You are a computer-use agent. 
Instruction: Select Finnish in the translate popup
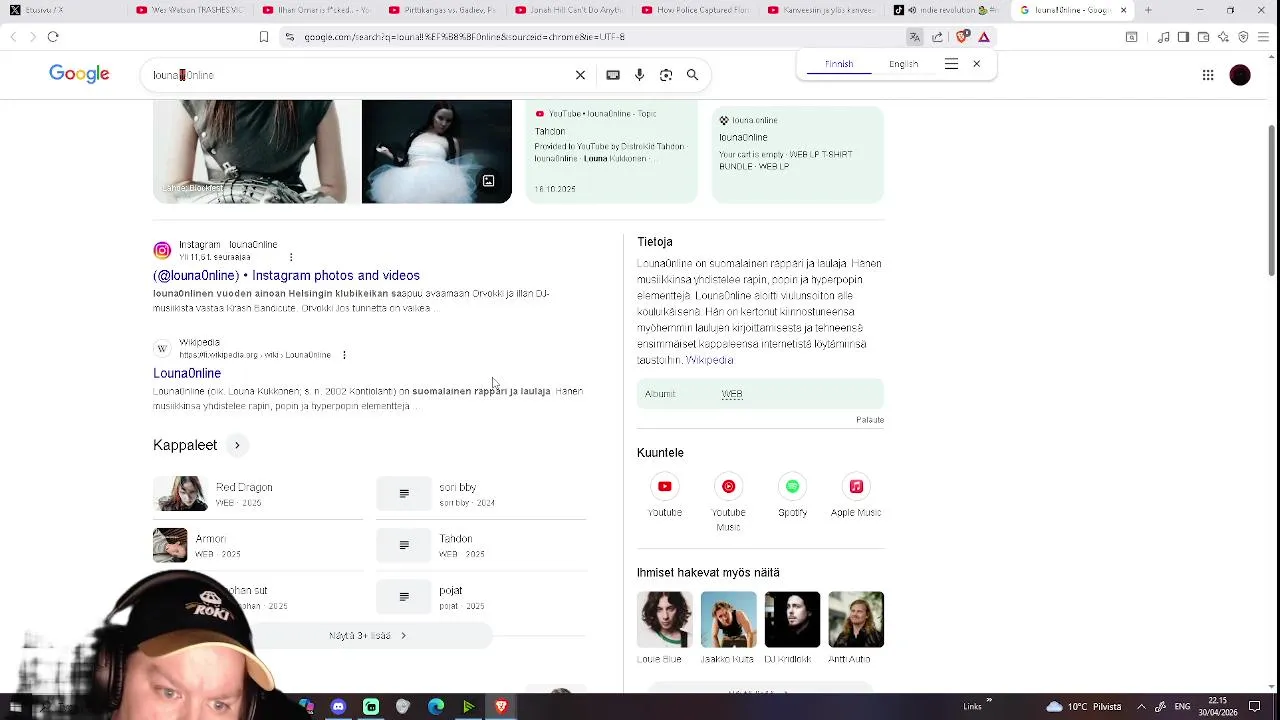click(x=839, y=64)
